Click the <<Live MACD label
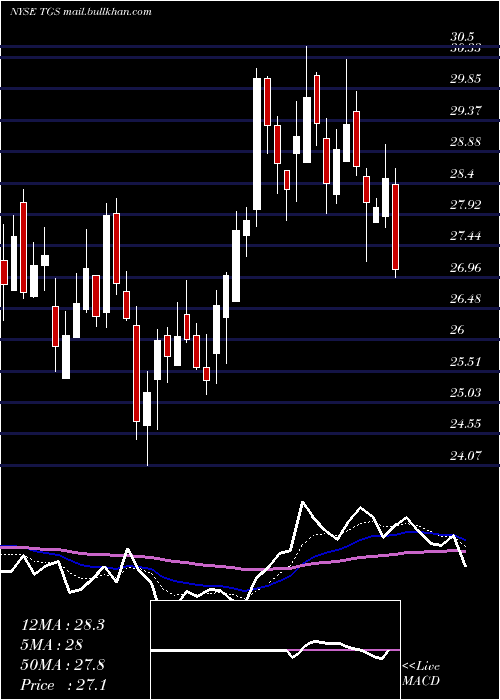 click(x=421, y=674)
